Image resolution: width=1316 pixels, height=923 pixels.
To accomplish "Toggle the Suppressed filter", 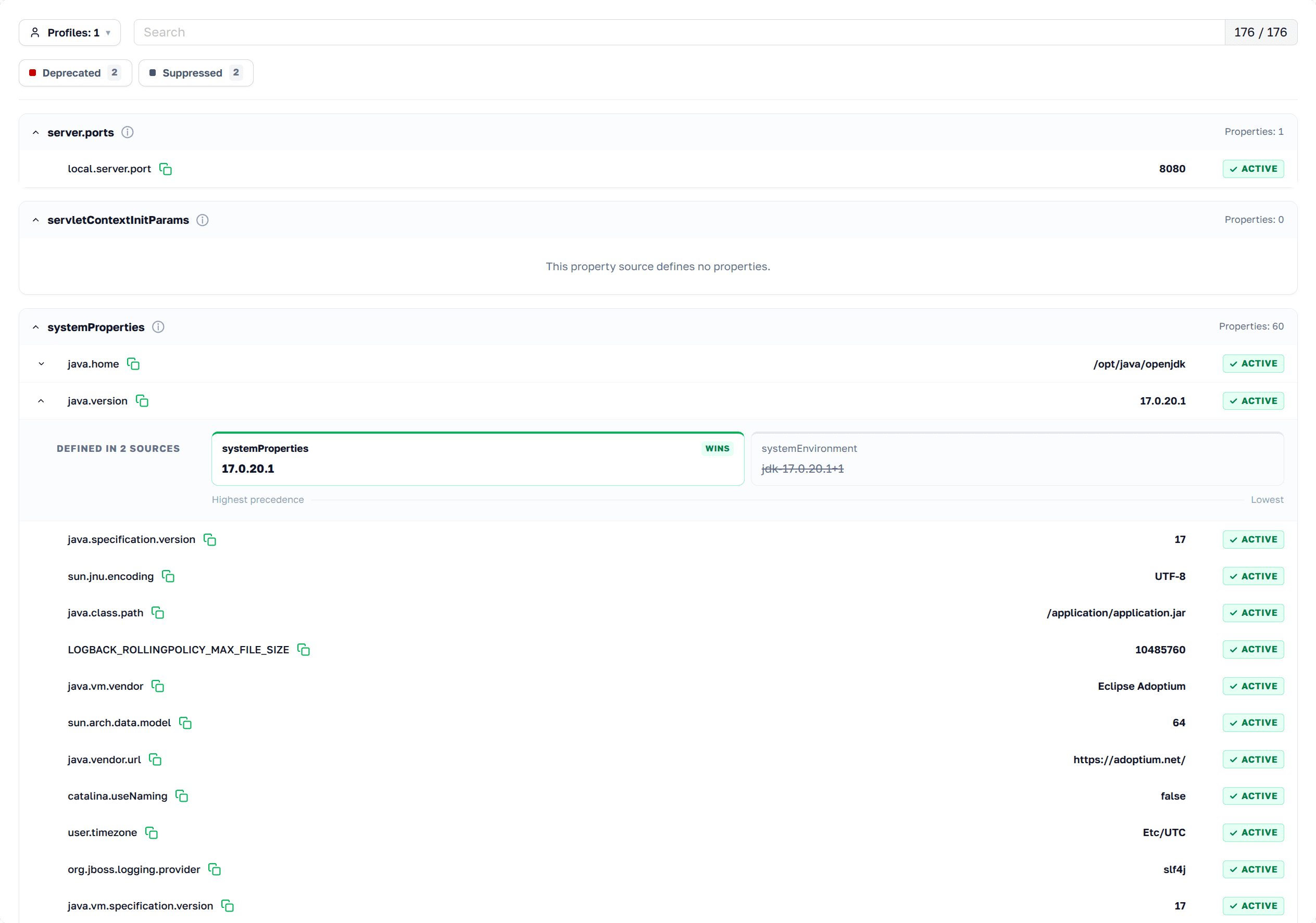I will pyautogui.click(x=196, y=73).
